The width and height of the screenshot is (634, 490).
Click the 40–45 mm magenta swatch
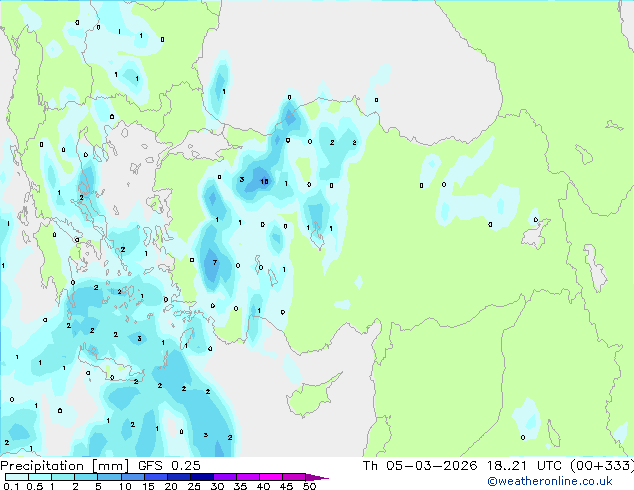click(271, 477)
